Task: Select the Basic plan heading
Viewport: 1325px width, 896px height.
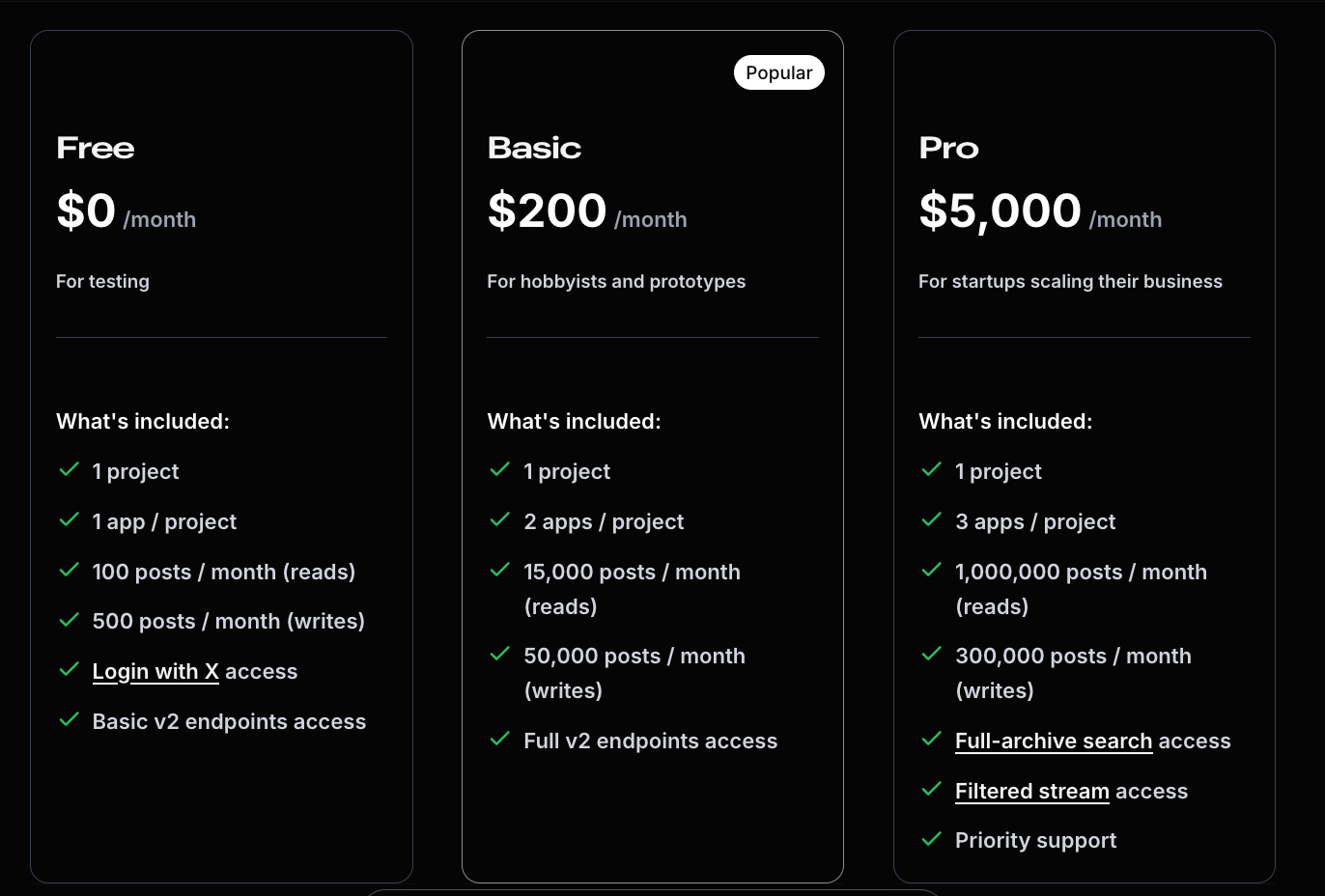Action: pyautogui.click(x=534, y=148)
